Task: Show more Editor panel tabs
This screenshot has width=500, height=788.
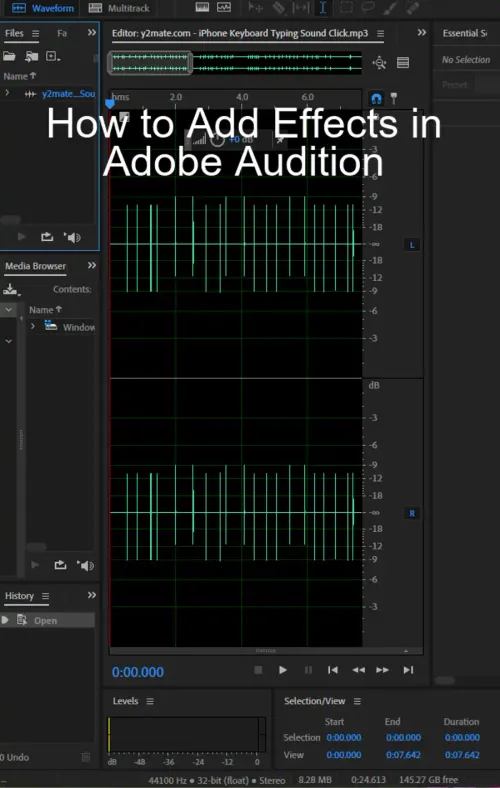Action: [422, 33]
